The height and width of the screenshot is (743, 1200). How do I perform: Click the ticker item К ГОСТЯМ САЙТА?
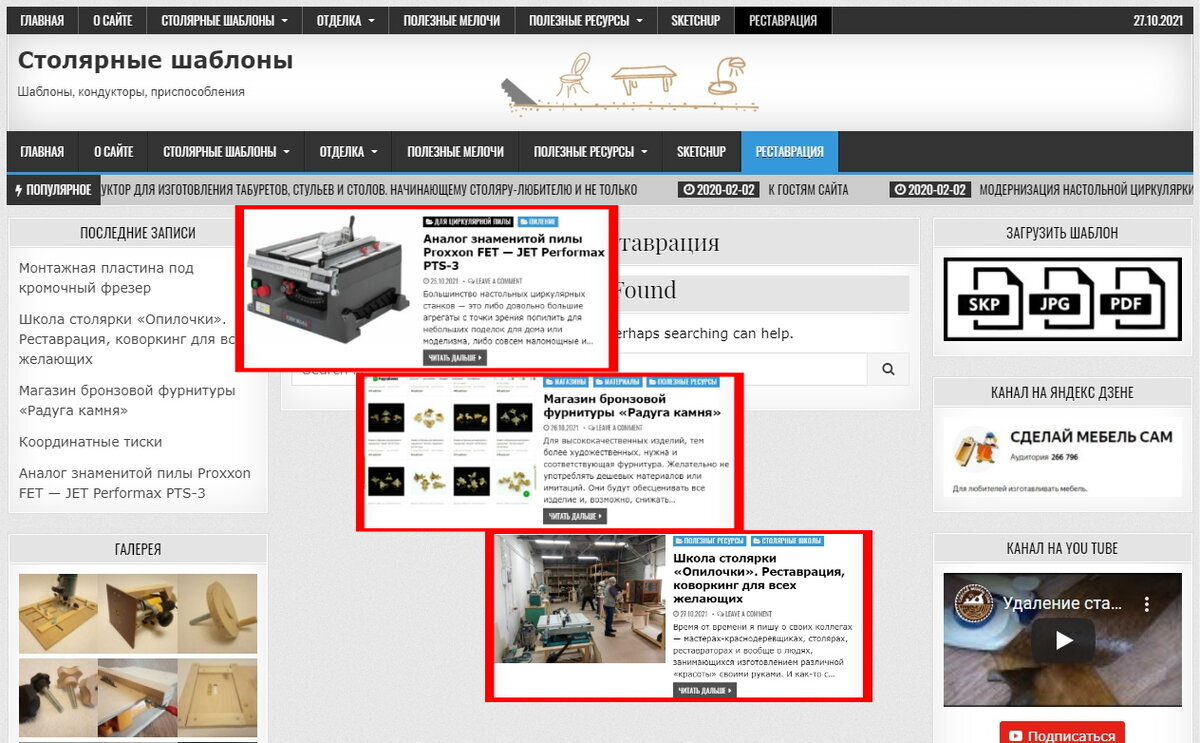coord(808,189)
